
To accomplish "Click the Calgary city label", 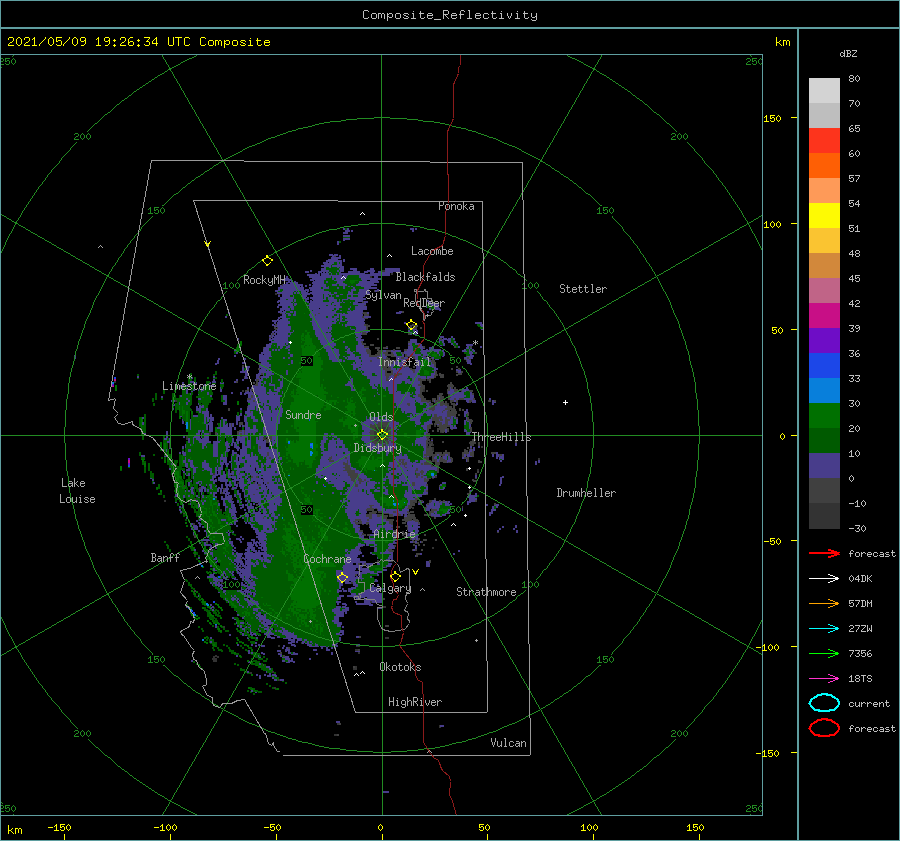I will coord(390,588).
